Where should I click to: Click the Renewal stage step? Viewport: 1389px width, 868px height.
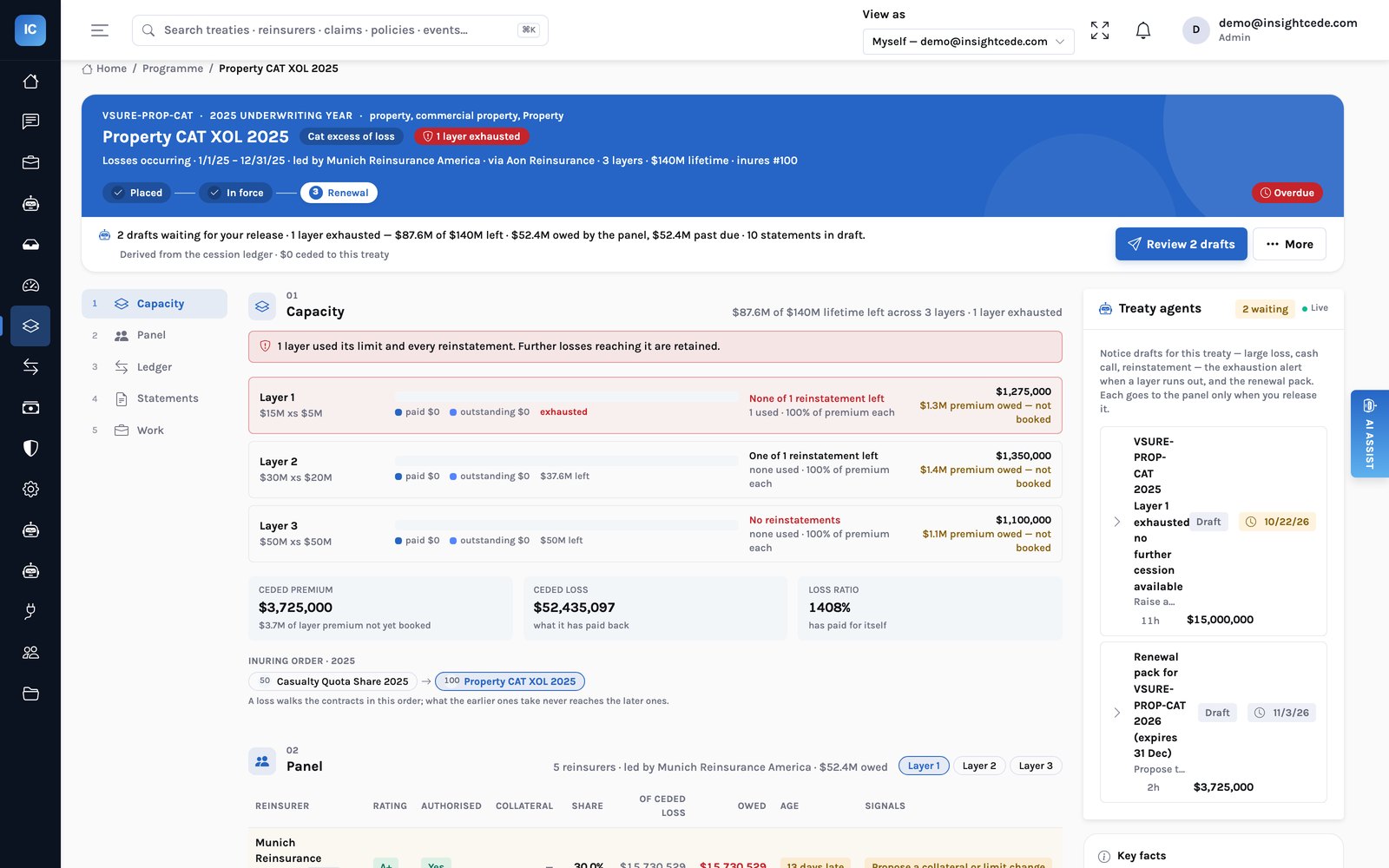(x=339, y=193)
